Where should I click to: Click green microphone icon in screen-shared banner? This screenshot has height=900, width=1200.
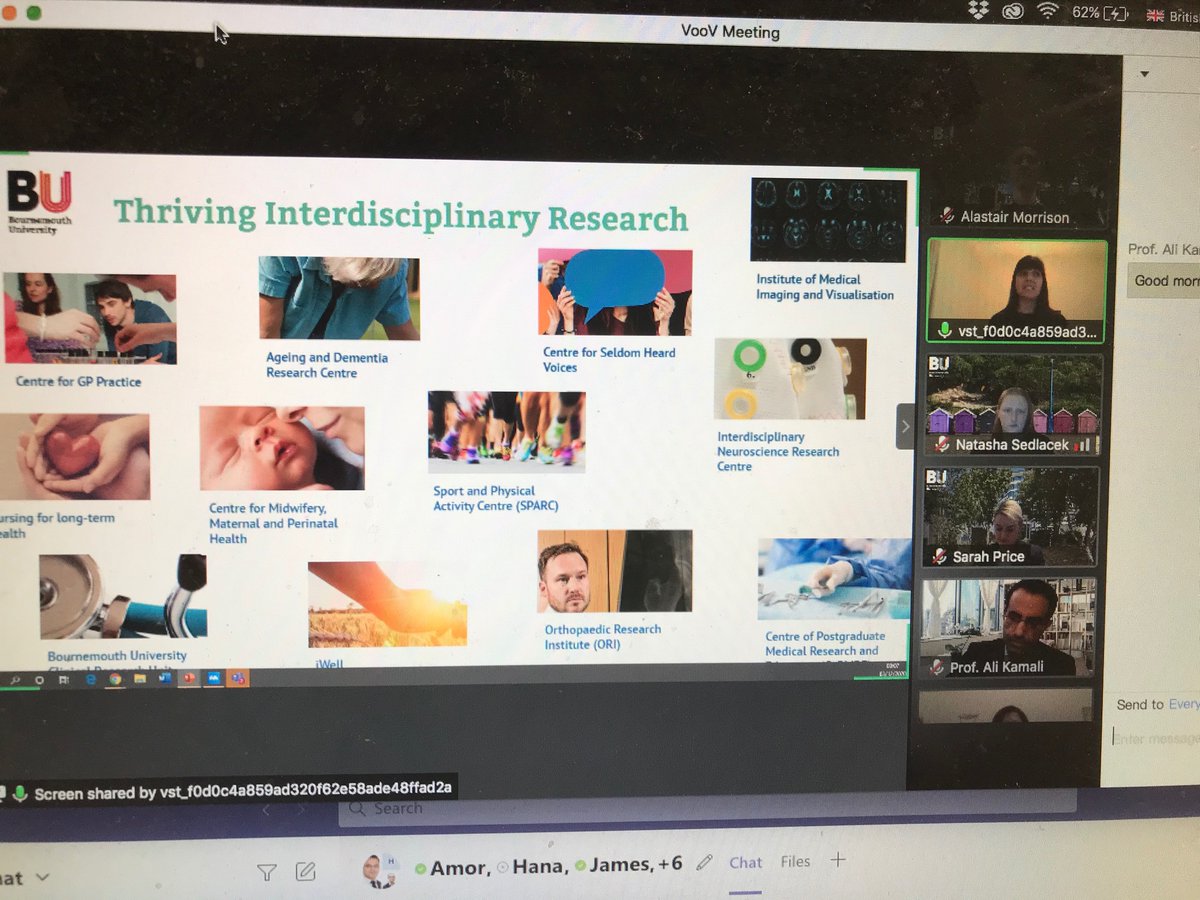(x=19, y=792)
